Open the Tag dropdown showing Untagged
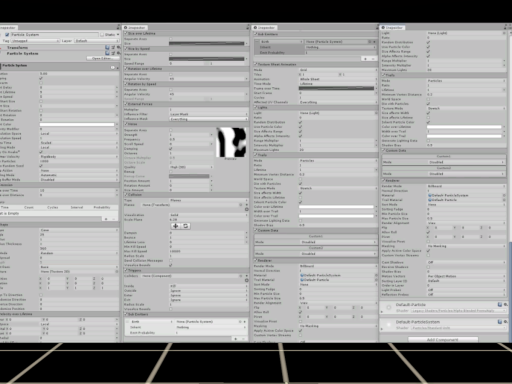512x384 pixels. pos(35,41)
